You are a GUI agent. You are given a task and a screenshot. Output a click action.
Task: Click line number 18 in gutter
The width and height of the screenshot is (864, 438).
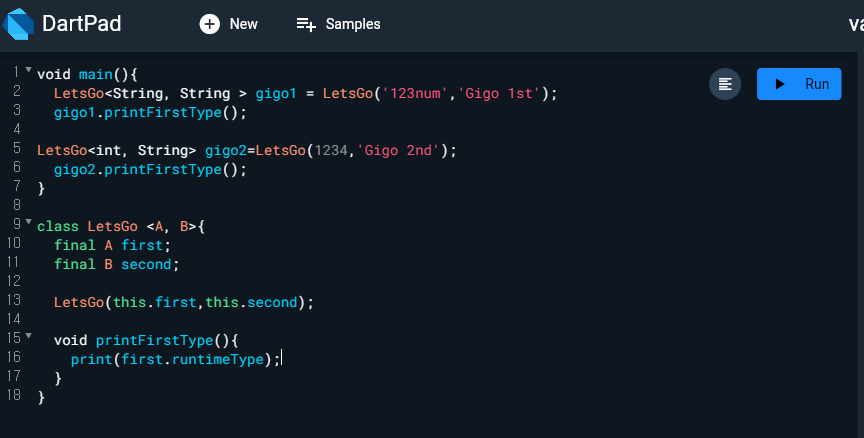coord(14,395)
